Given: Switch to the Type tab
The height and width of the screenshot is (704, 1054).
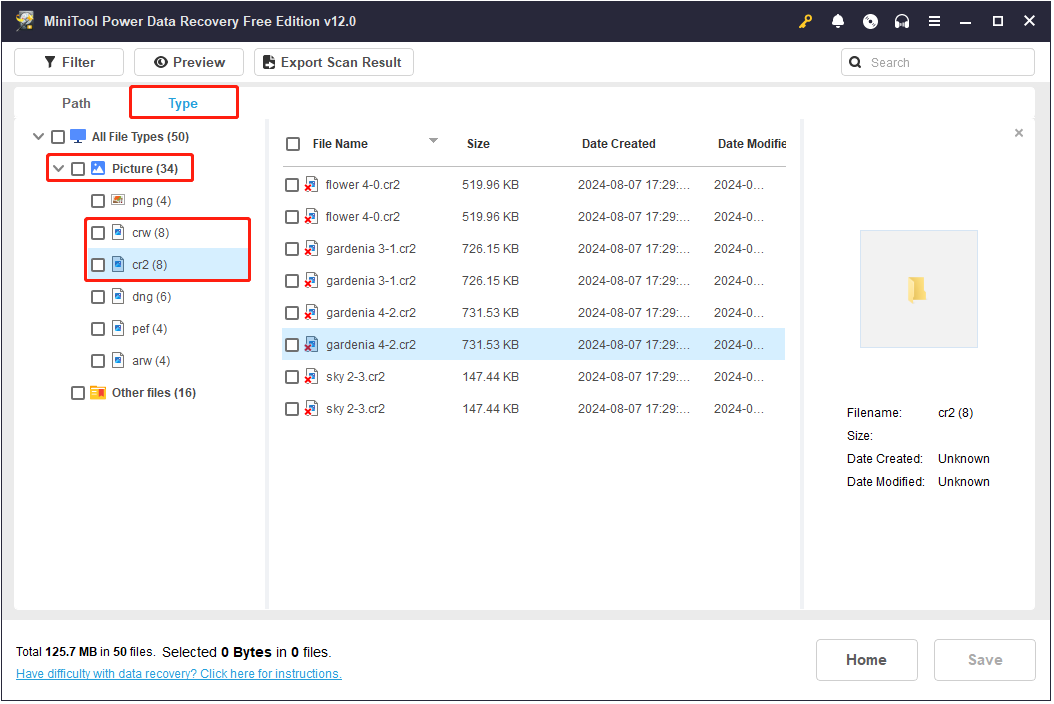Looking at the screenshot, I should [x=183, y=103].
